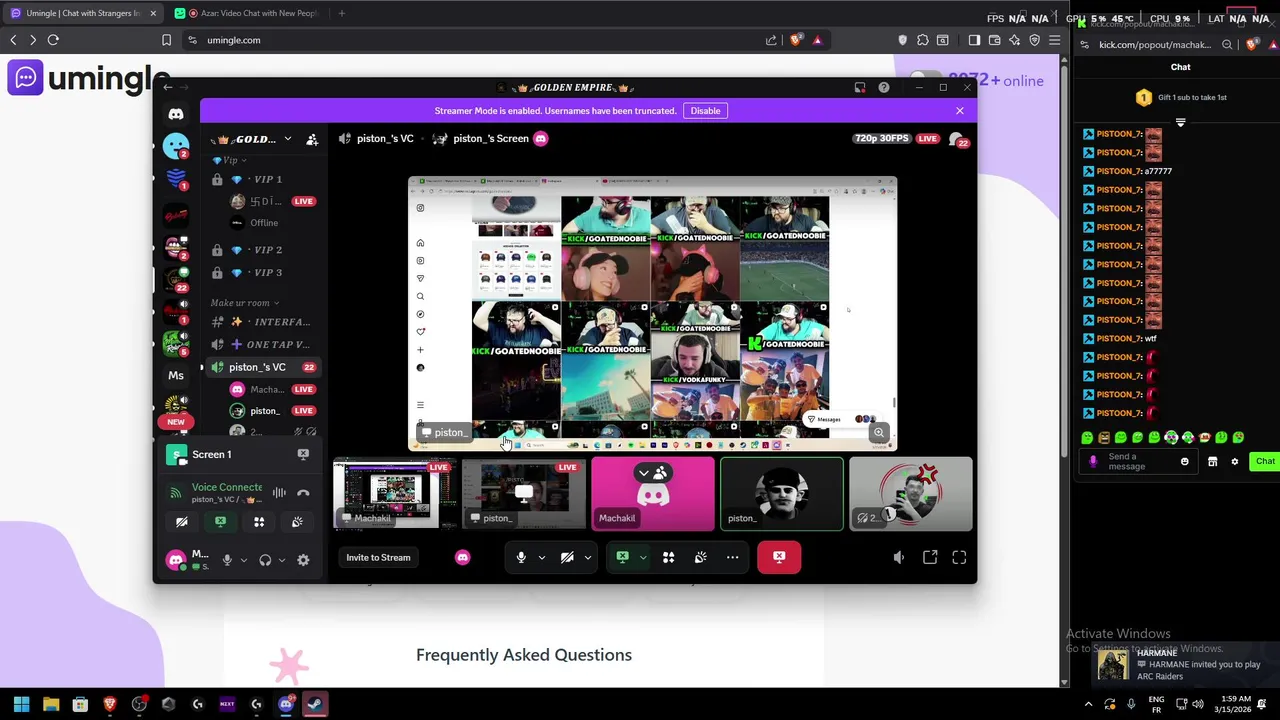Open more options ellipsis in call bar
The height and width of the screenshot is (720, 1280).
tap(732, 558)
